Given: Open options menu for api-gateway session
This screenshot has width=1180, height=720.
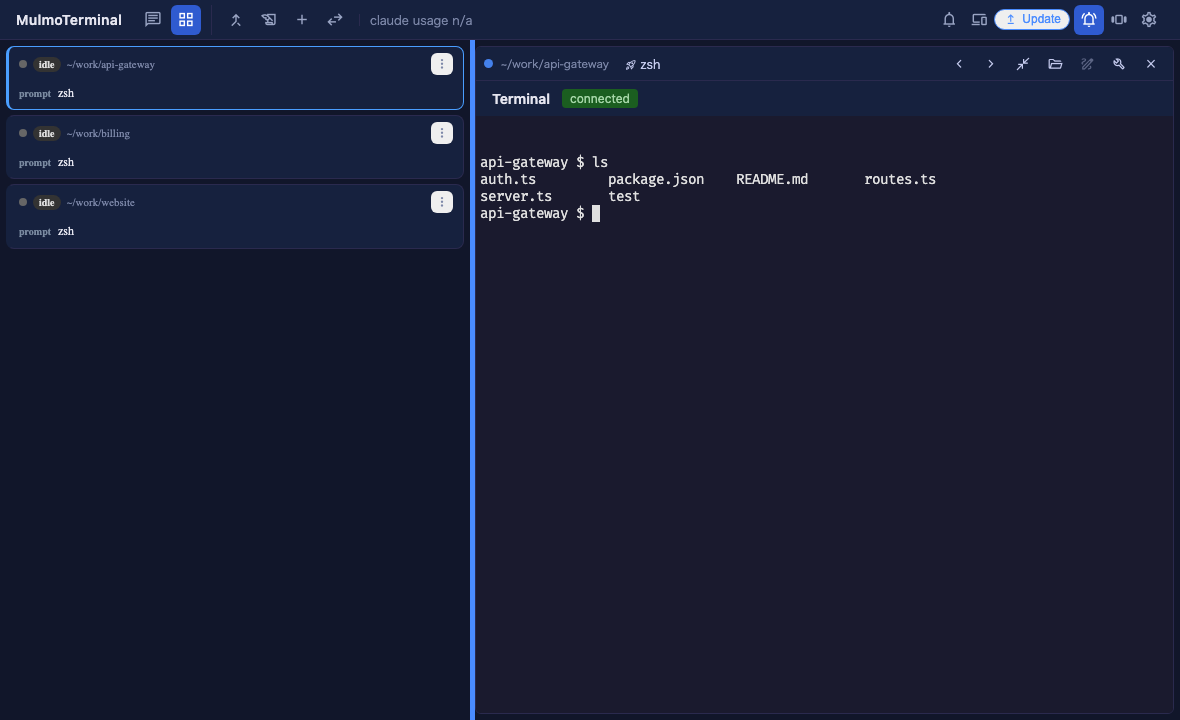Looking at the screenshot, I should (x=442, y=64).
